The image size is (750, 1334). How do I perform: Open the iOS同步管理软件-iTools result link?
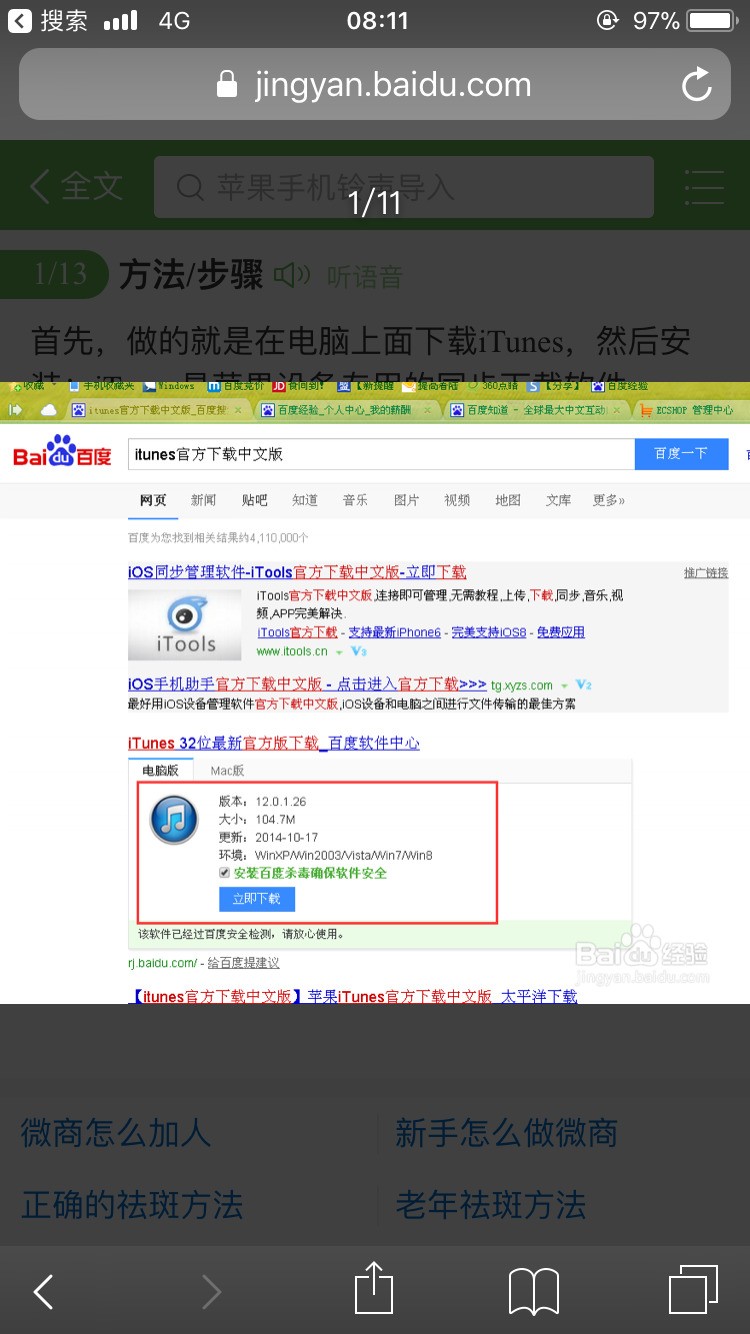pyautogui.click(x=297, y=572)
